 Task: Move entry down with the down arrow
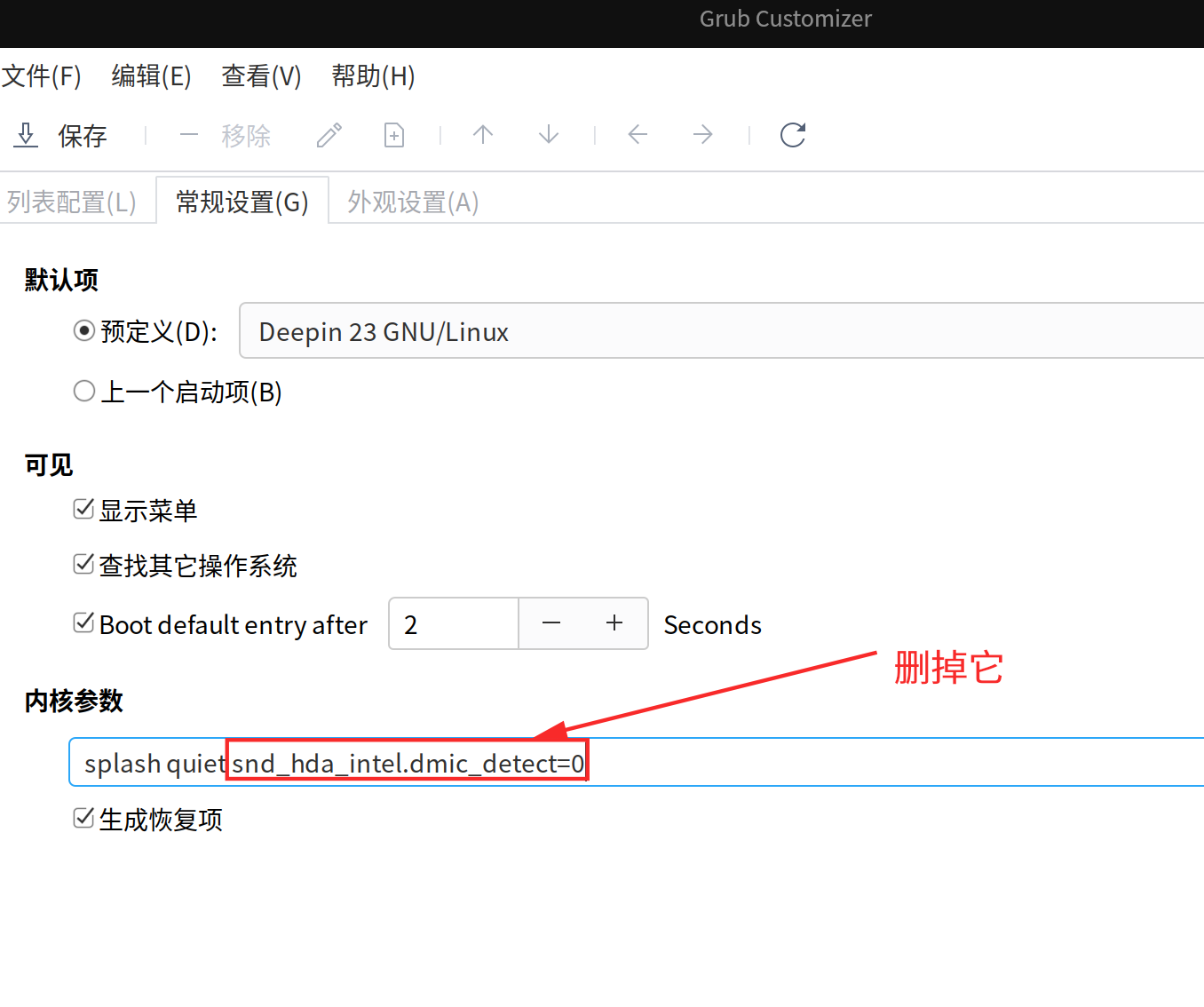pyautogui.click(x=549, y=135)
